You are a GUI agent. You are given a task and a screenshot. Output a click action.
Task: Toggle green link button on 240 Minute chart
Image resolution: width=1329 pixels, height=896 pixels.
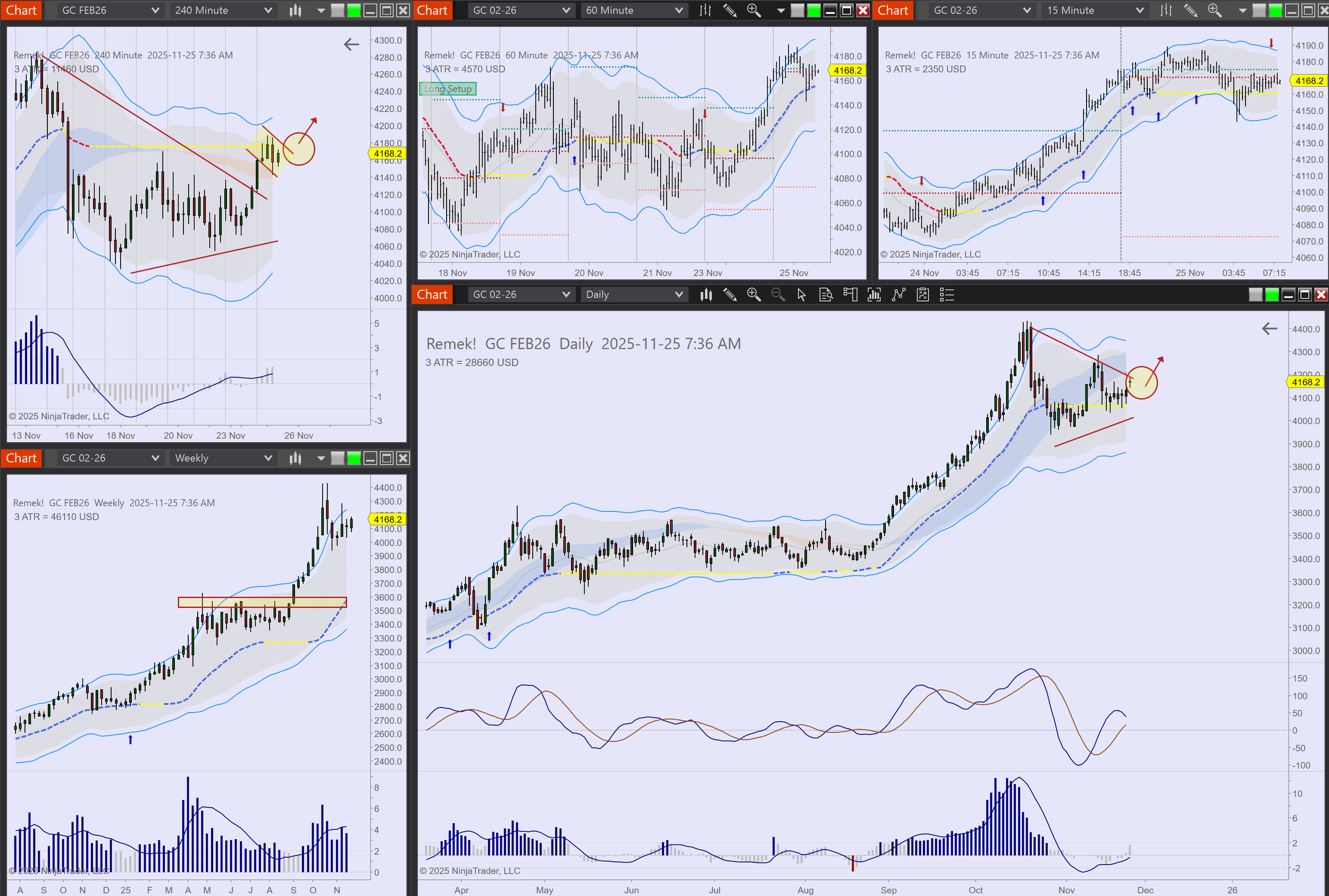tap(354, 10)
